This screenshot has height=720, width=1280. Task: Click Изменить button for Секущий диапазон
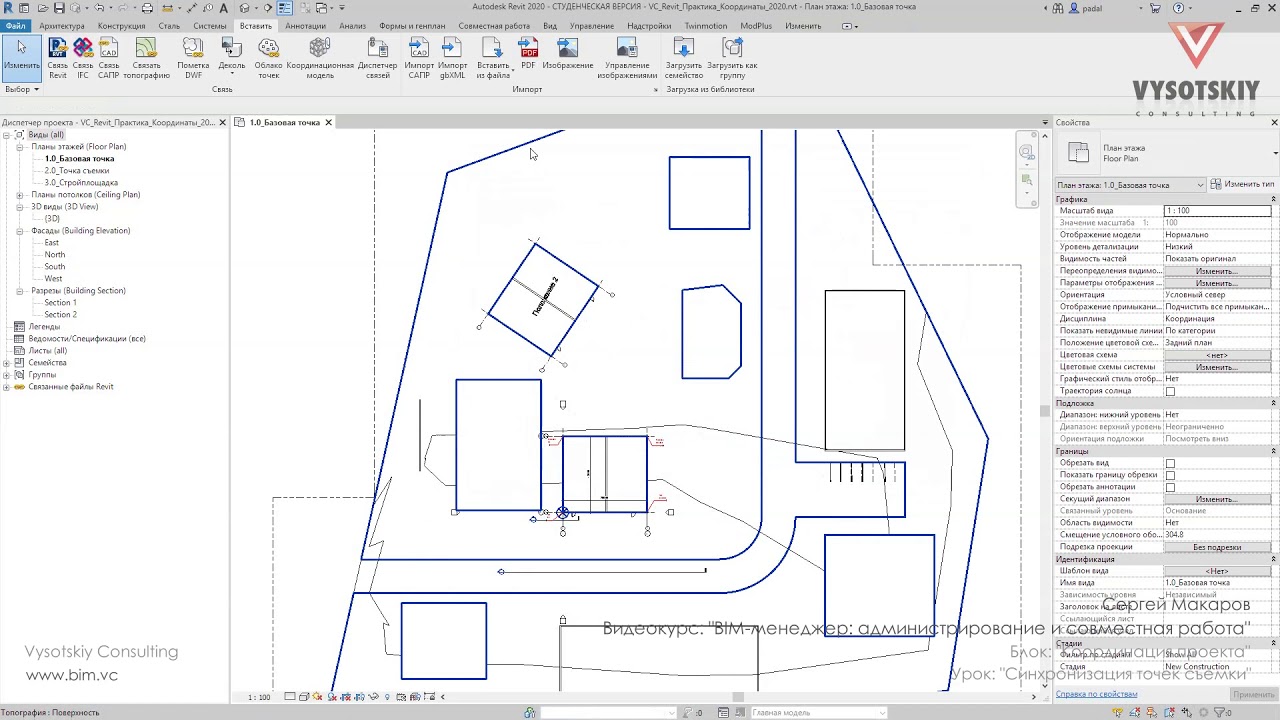pyautogui.click(x=1217, y=499)
